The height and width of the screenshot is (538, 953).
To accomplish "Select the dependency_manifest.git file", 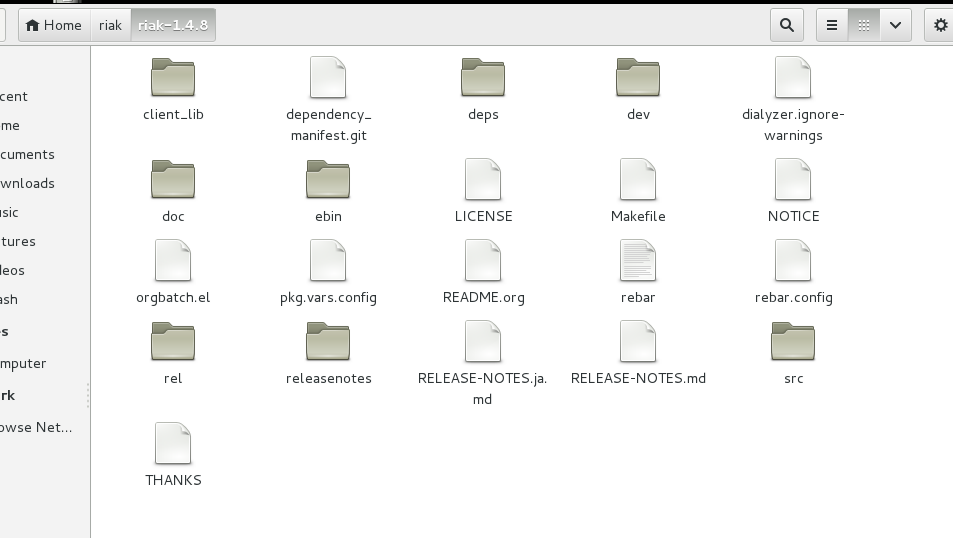I will pos(328,77).
